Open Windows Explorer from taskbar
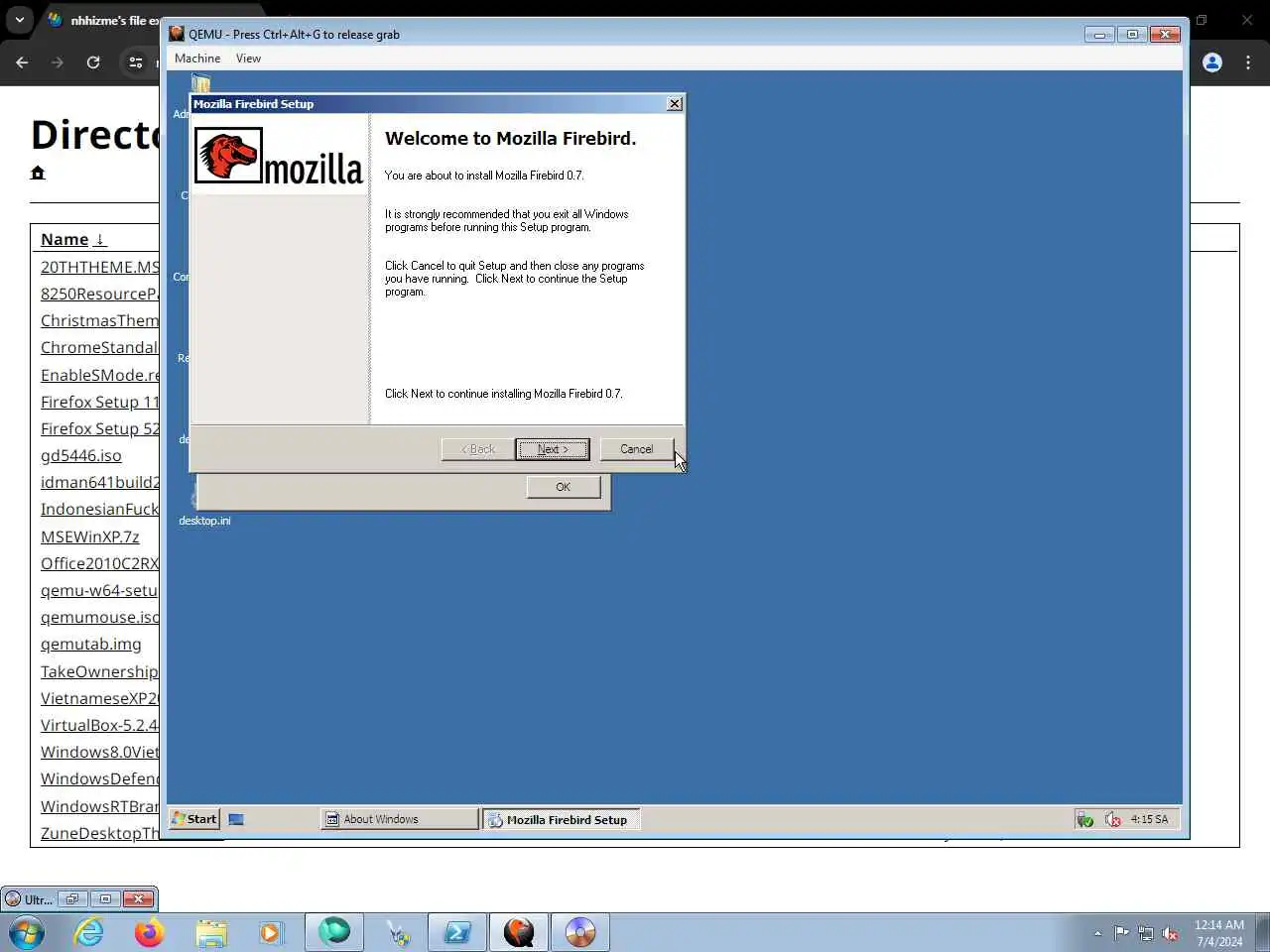 211,932
